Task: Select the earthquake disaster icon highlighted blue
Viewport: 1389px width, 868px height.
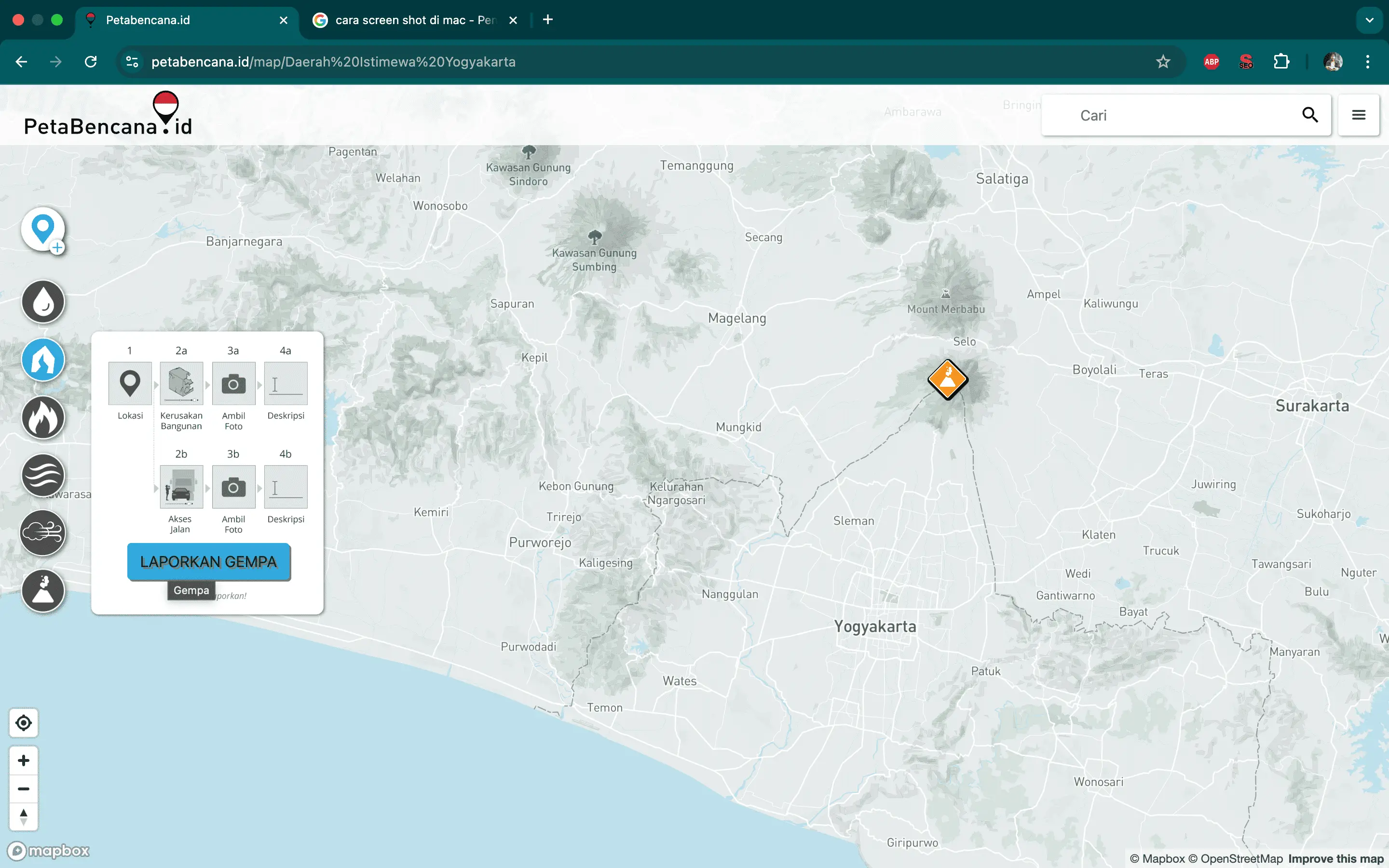Action: pos(43,359)
